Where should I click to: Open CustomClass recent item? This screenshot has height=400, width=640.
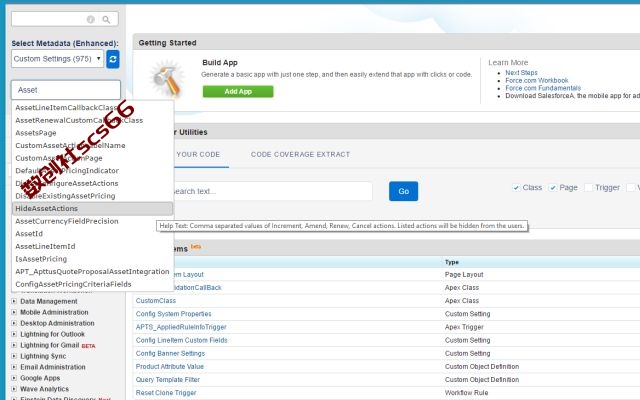pyautogui.click(x=156, y=301)
